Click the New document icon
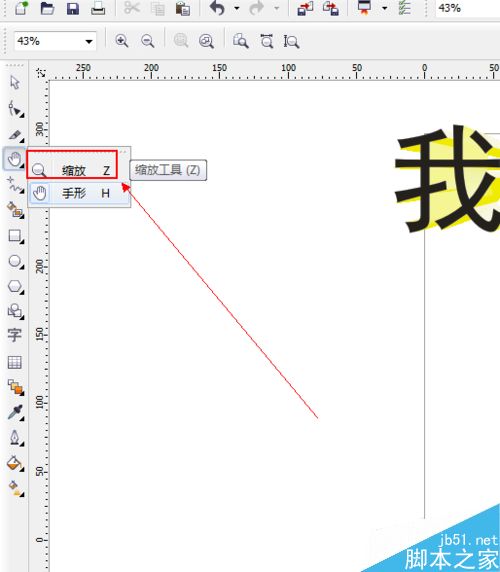The image size is (500, 572). [21, 7]
